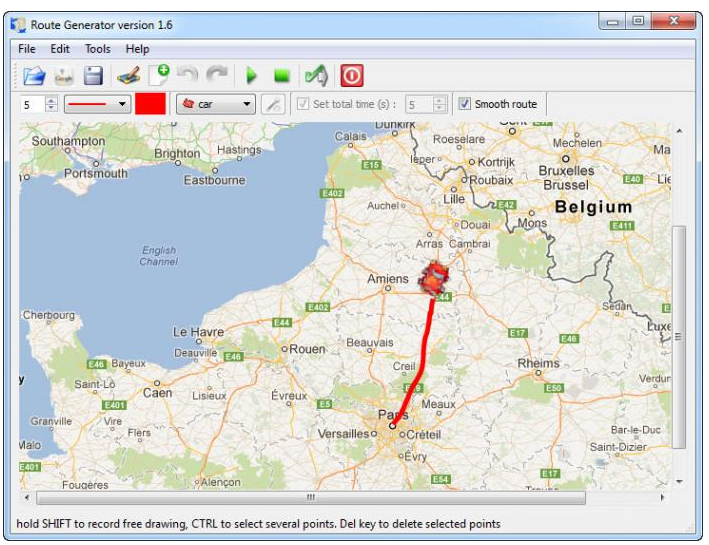Open the Help menu
The width and height of the screenshot is (709, 545).
[x=137, y=49]
